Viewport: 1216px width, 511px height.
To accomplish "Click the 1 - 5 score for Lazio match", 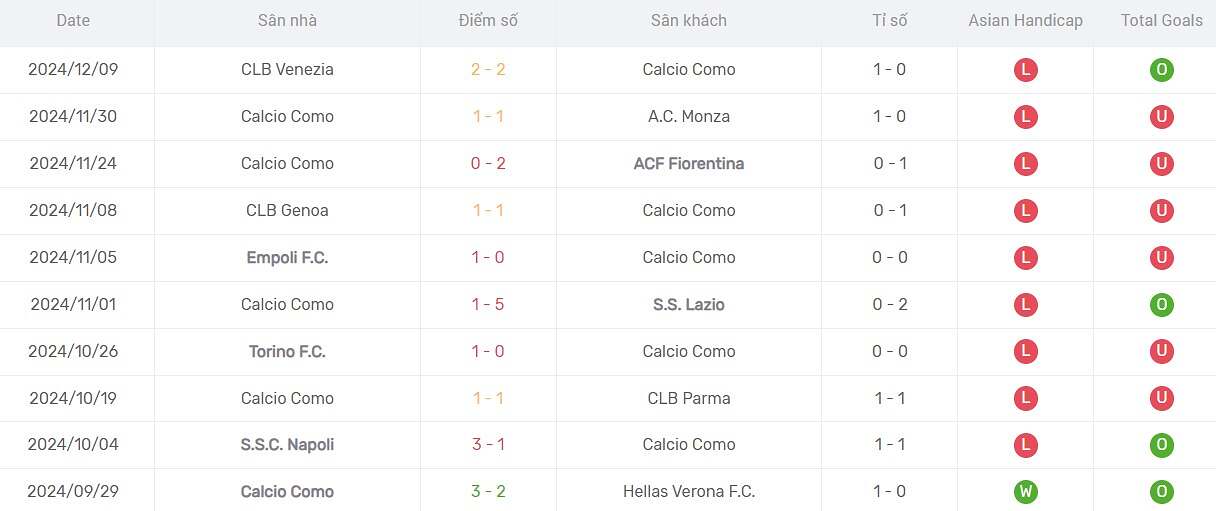I will (488, 305).
